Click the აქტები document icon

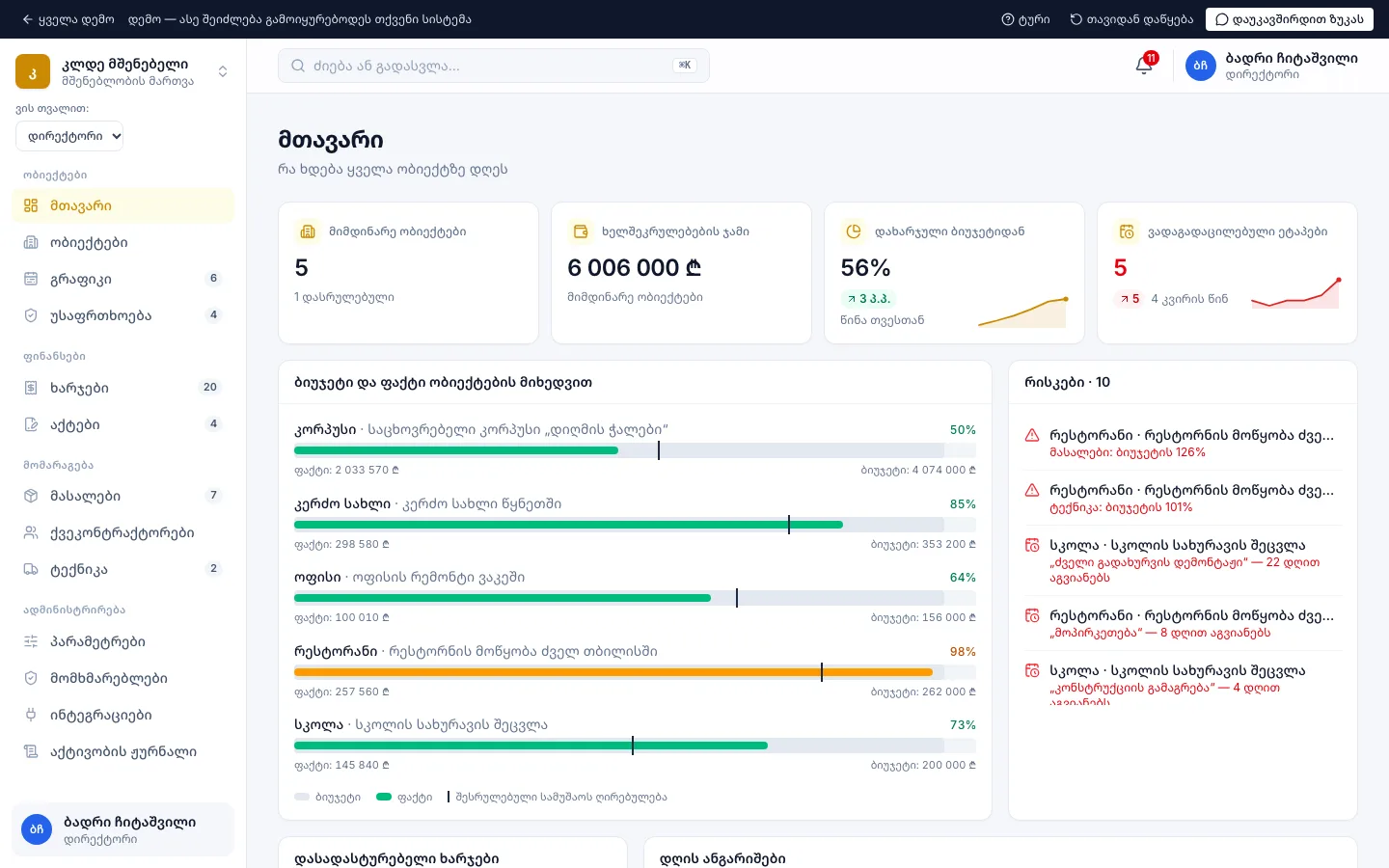click(x=31, y=424)
